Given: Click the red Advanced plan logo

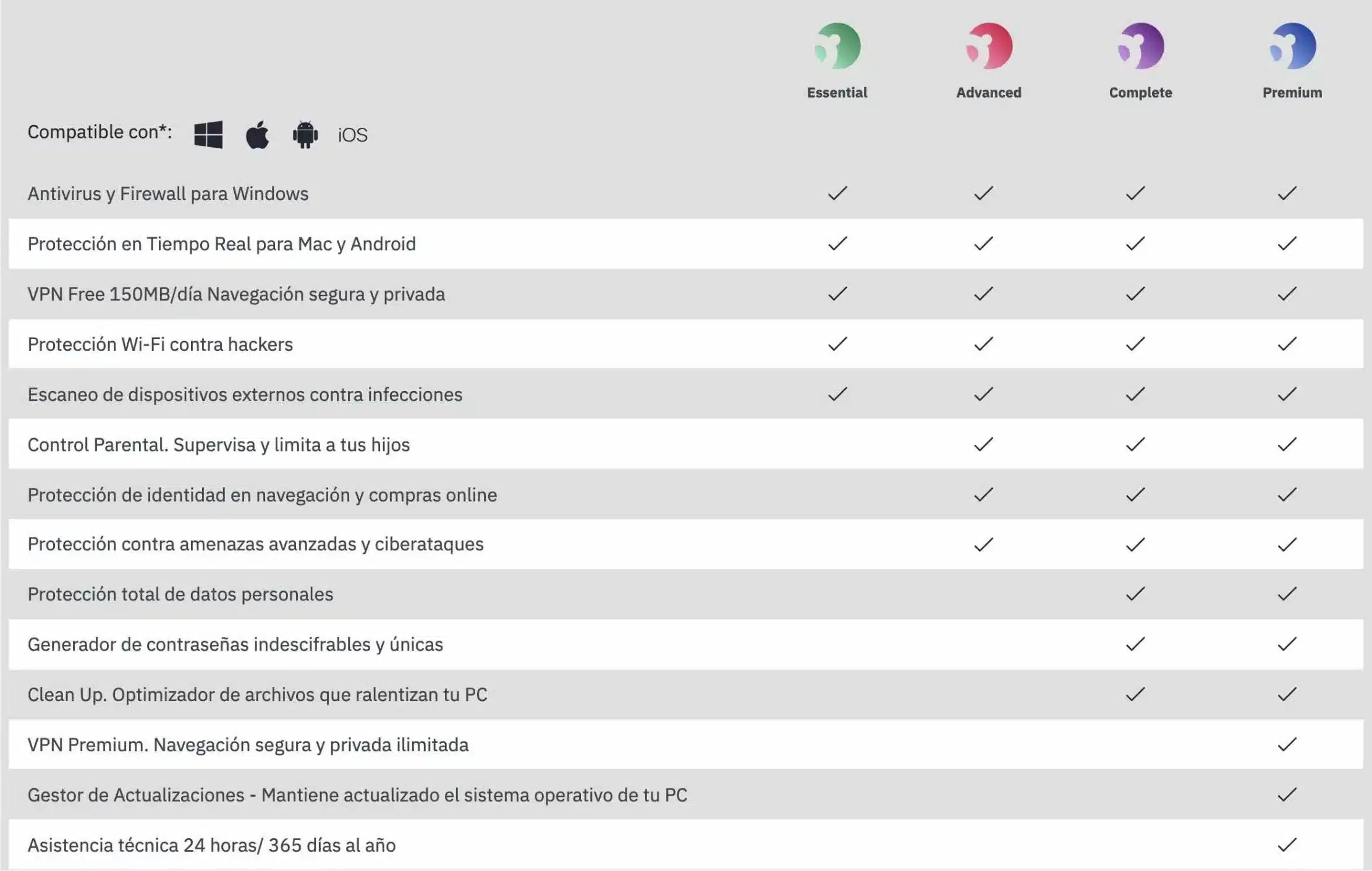Looking at the screenshot, I should (x=989, y=46).
